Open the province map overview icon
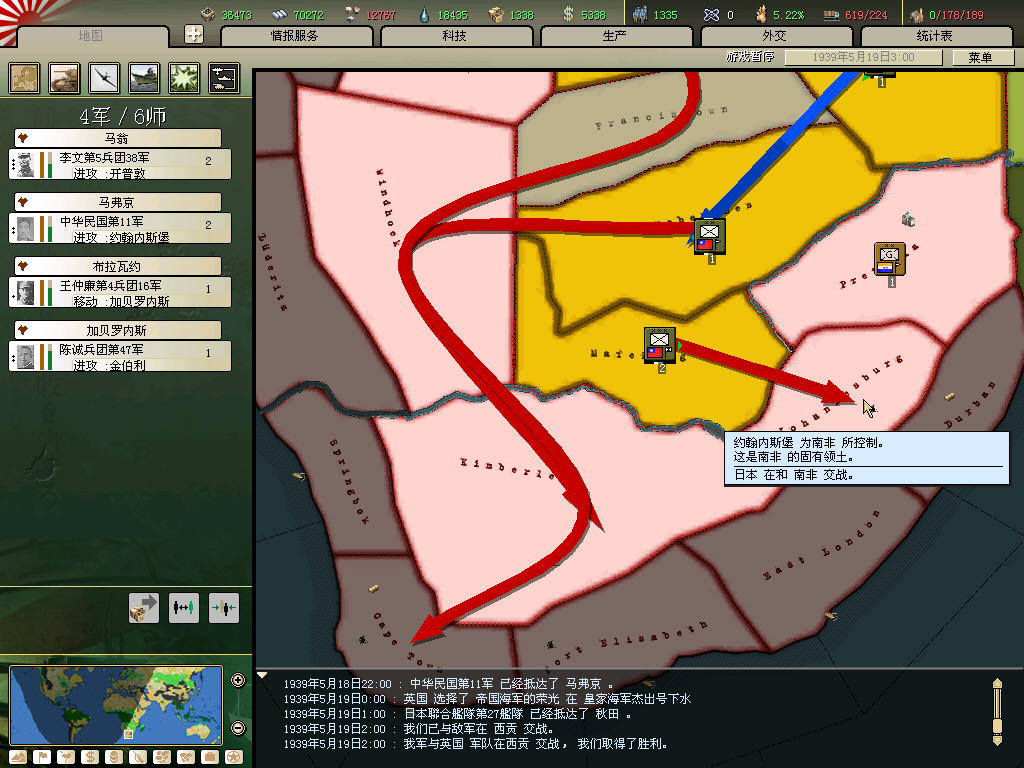This screenshot has height=768, width=1024. pyautogui.click(x=25, y=78)
